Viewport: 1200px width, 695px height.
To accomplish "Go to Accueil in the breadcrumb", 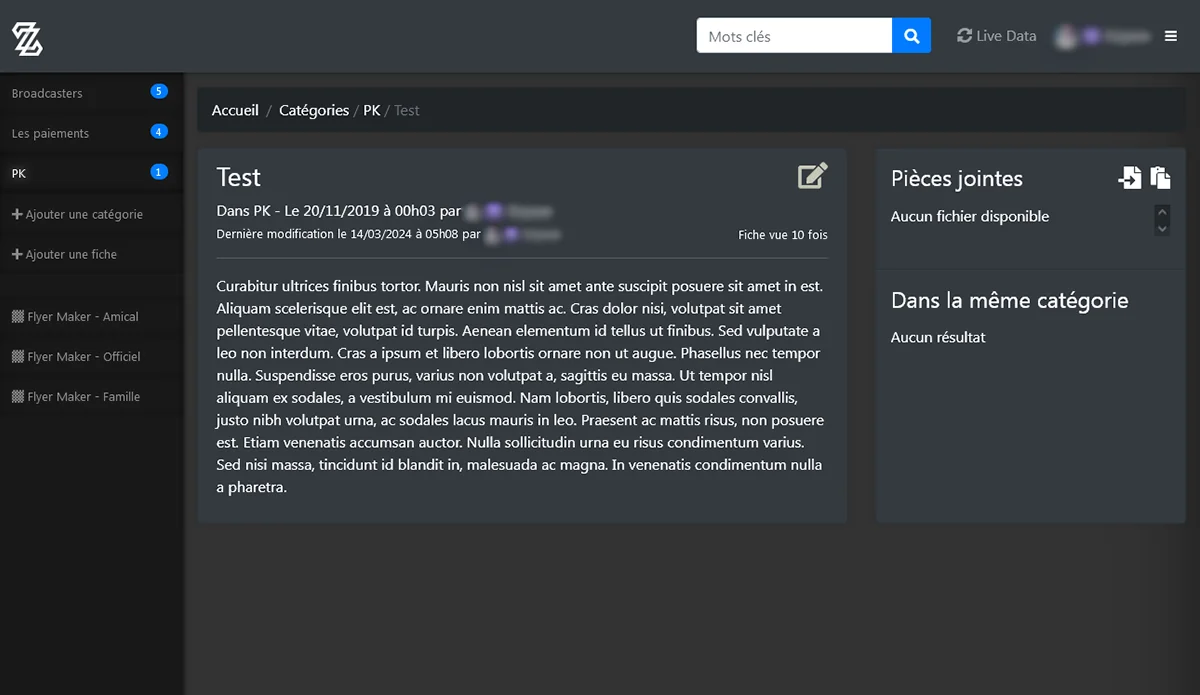I will click(235, 110).
